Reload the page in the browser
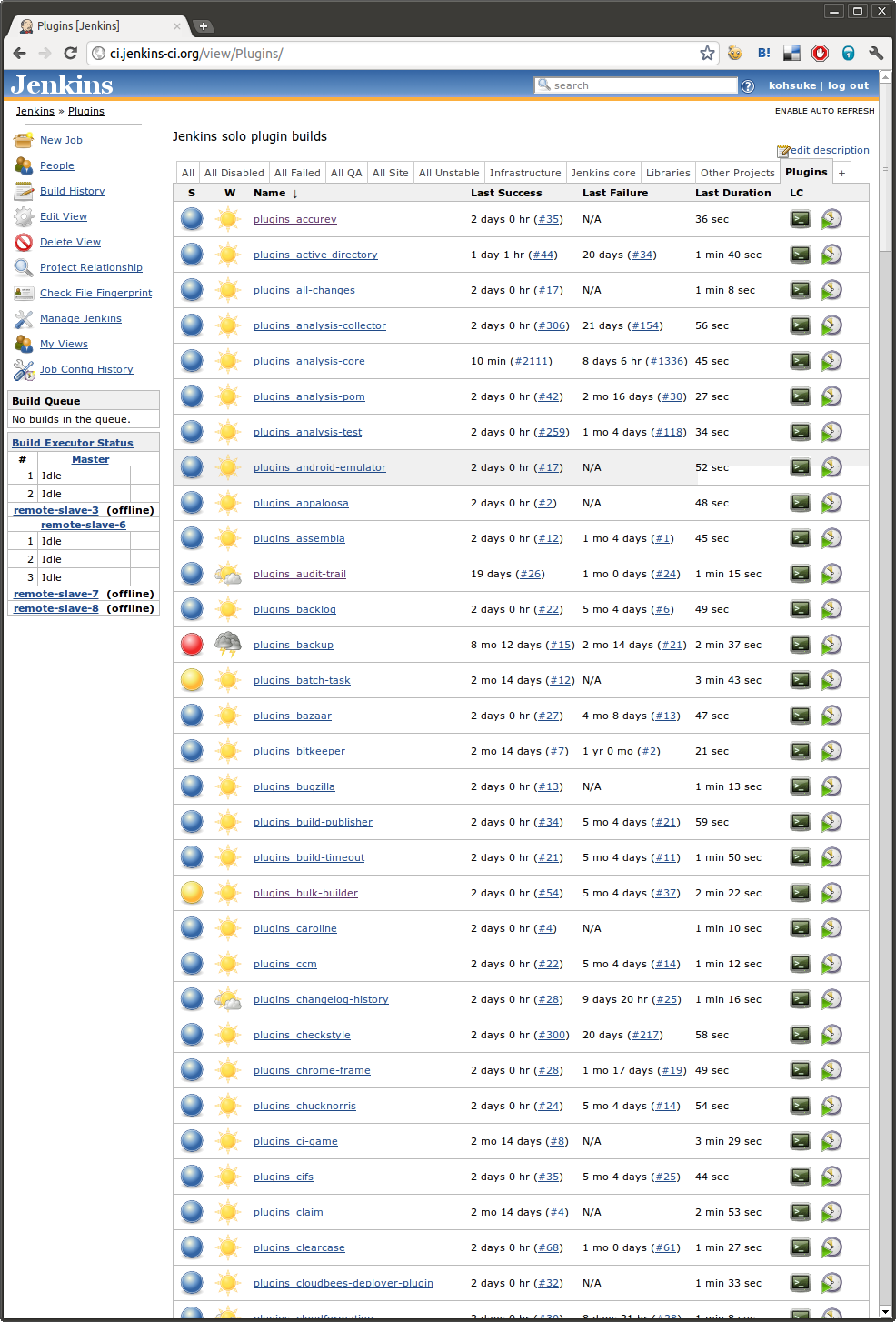 (70, 54)
